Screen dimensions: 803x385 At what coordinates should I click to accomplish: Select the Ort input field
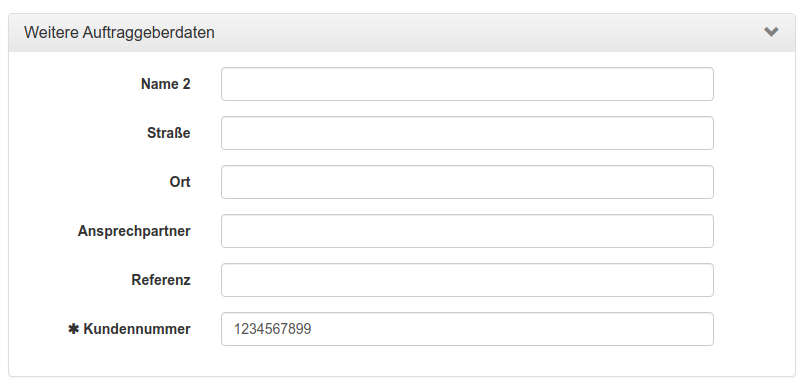point(467,182)
